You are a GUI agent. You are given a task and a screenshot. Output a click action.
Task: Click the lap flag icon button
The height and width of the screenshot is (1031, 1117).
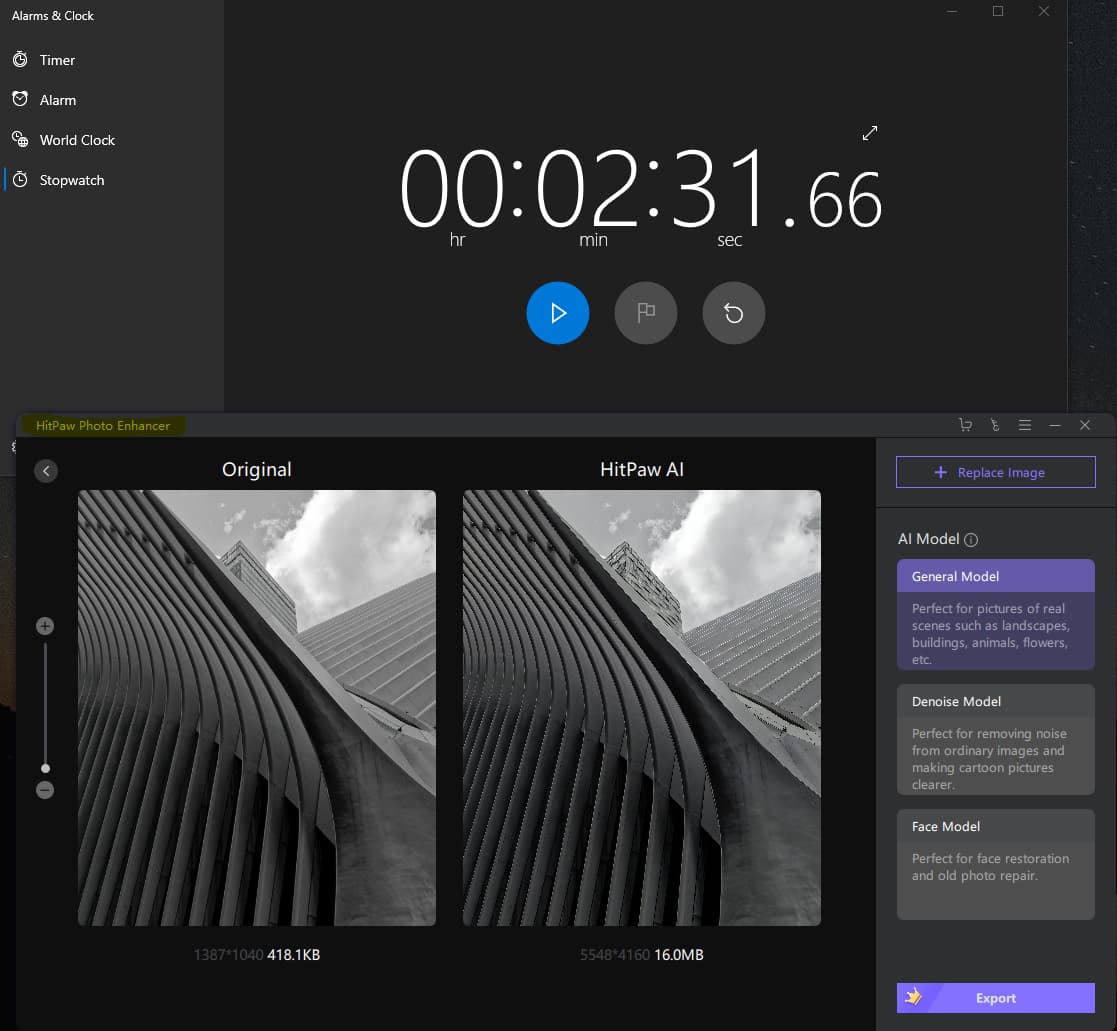coord(646,313)
